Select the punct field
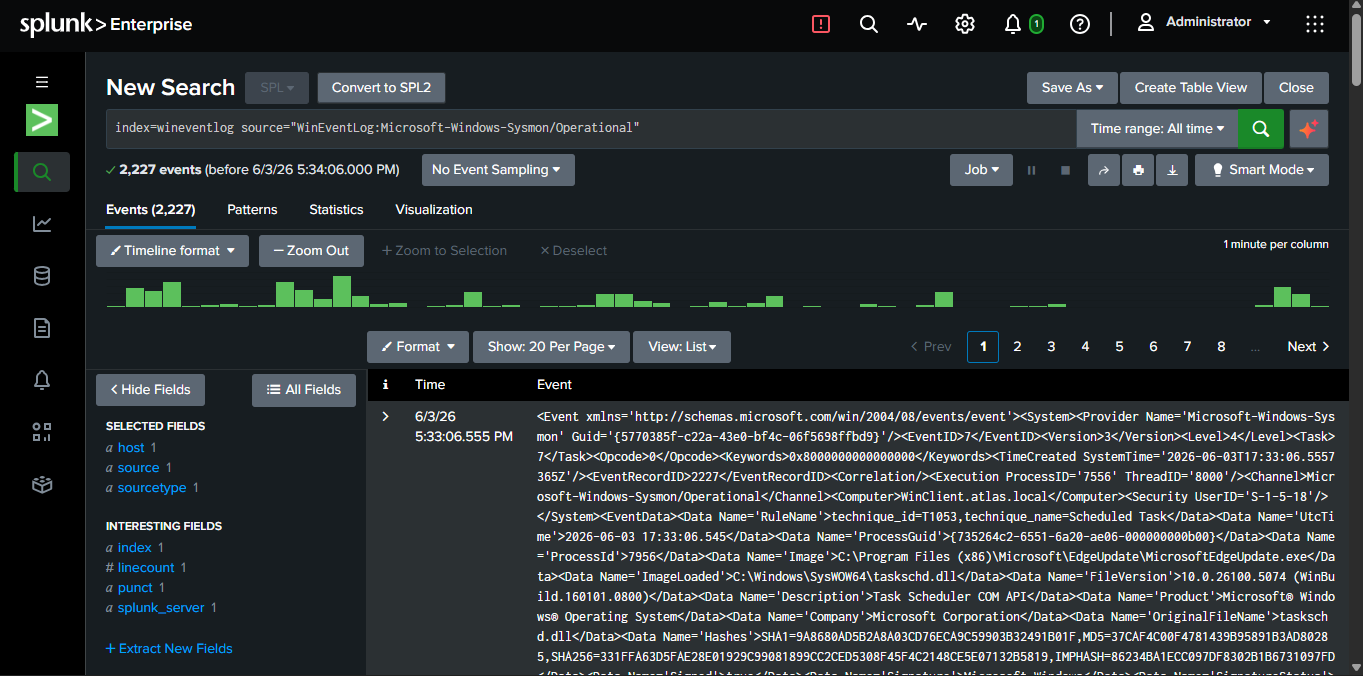The image size is (1363, 676). [x=135, y=588]
